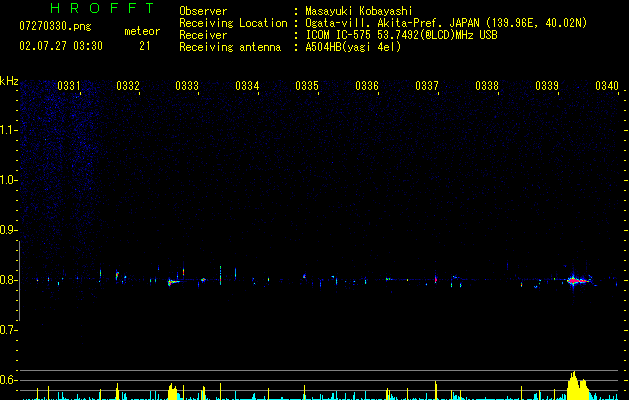The height and width of the screenshot is (400, 629).
Task: Click the 'Receiver' field label
Action: pyautogui.click(x=203, y=35)
